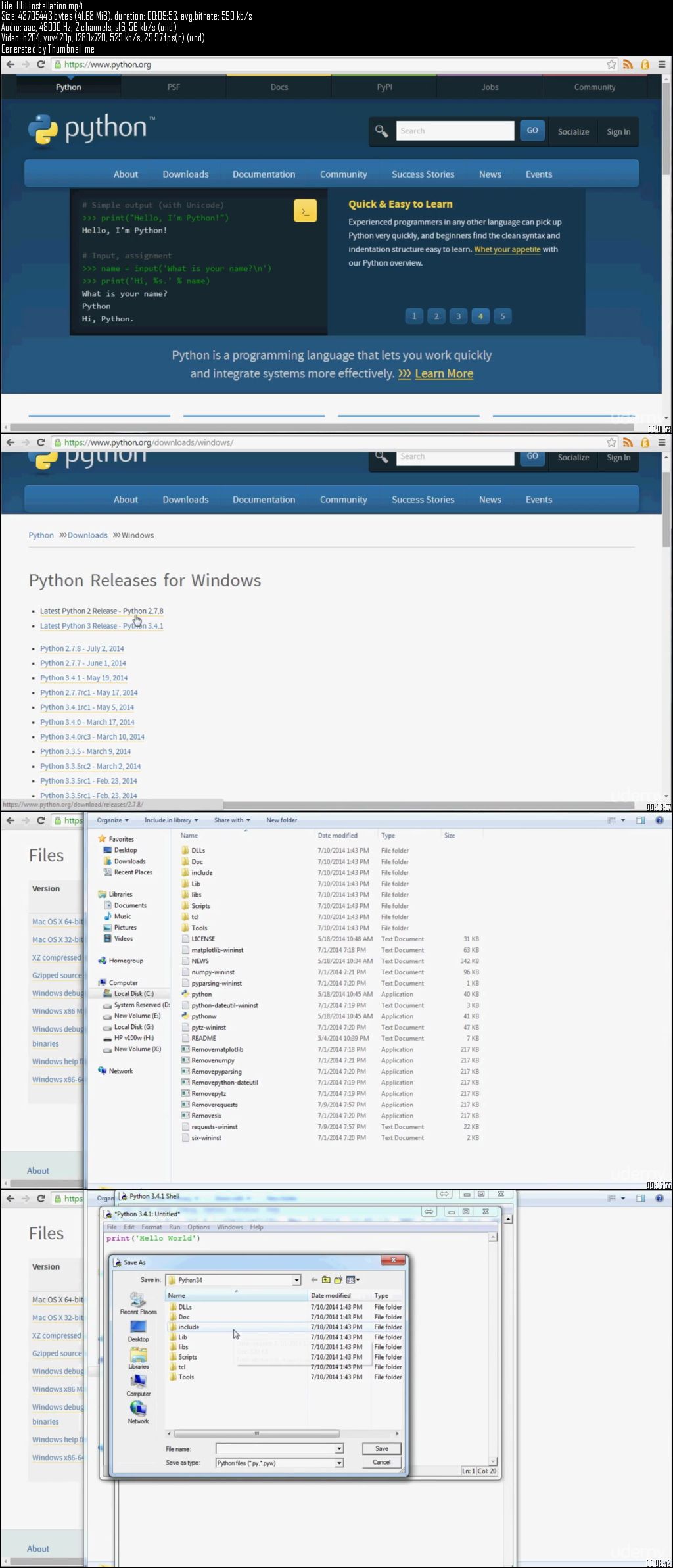Switch to the PyPI tab on python.org home

coord(384,87)
